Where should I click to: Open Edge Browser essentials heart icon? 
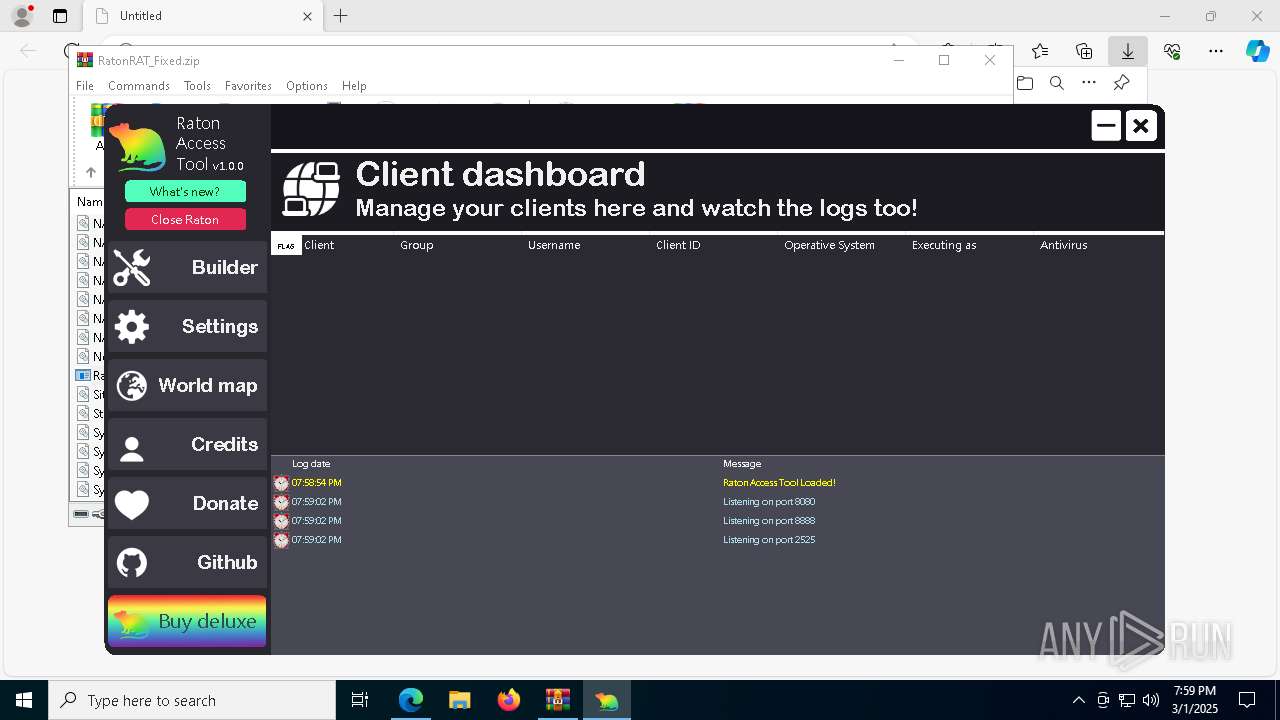coord(1172,51)
